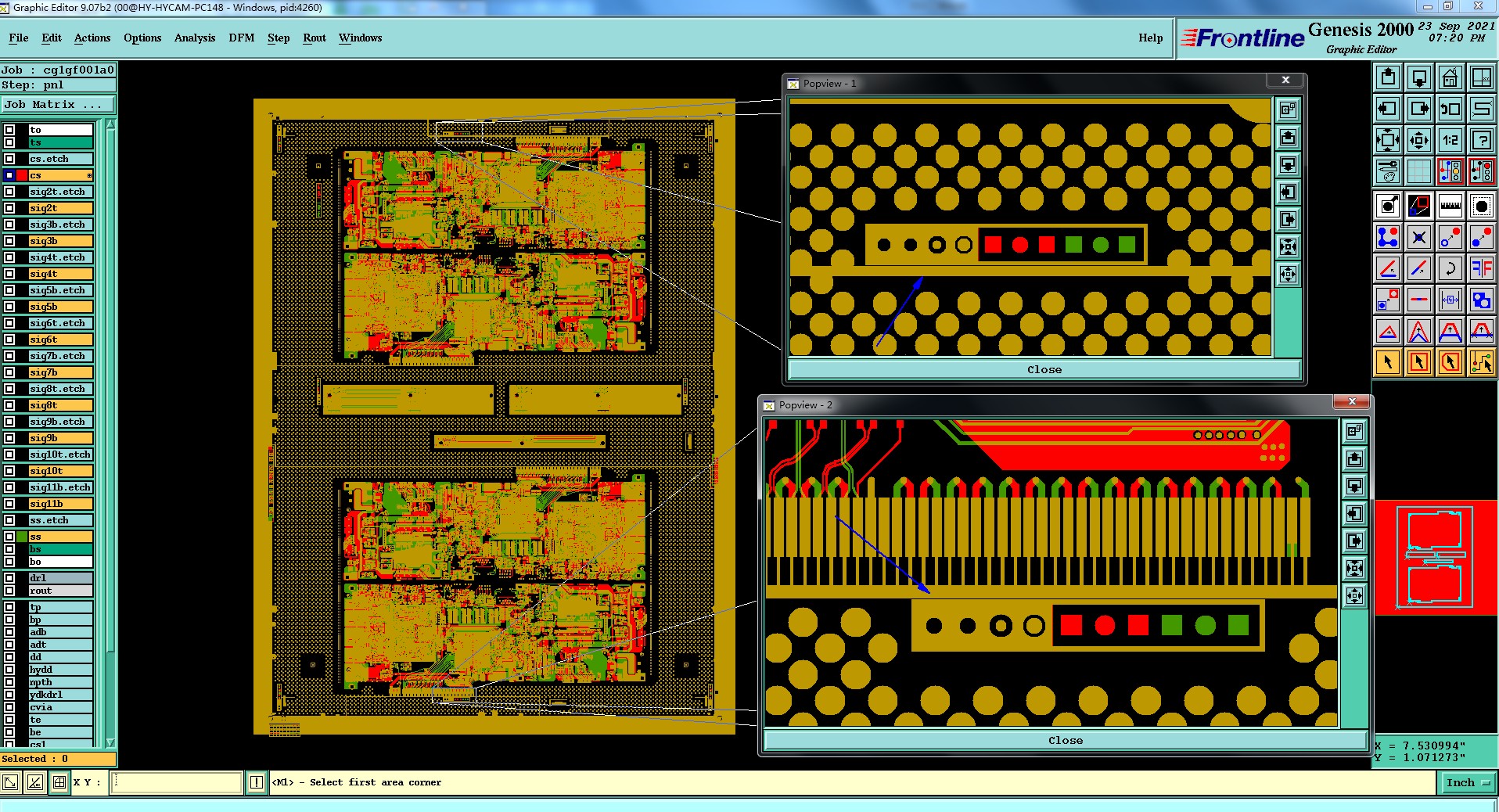Select the rectangle area selection arrow tool
The height and width of the screenshot is (812, 1499).
1419,362
